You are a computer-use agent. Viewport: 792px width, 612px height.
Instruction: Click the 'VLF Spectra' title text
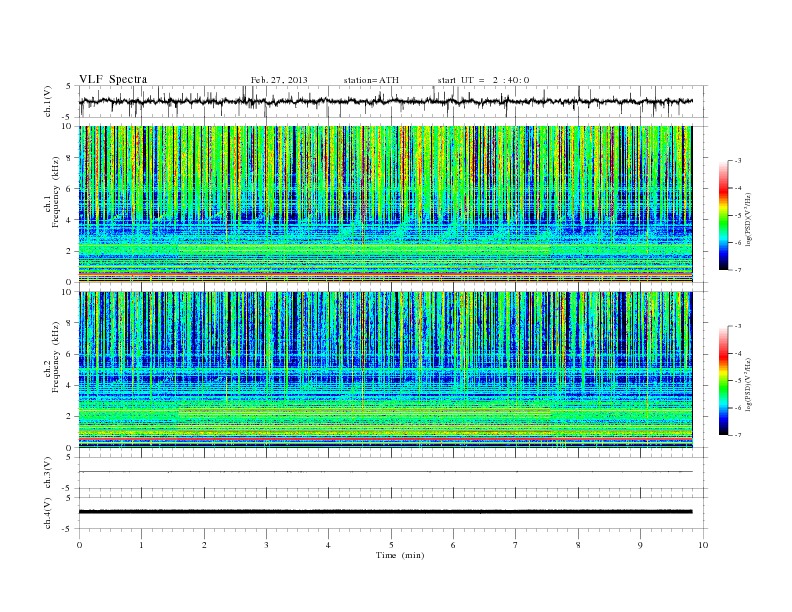click(113, 79)
